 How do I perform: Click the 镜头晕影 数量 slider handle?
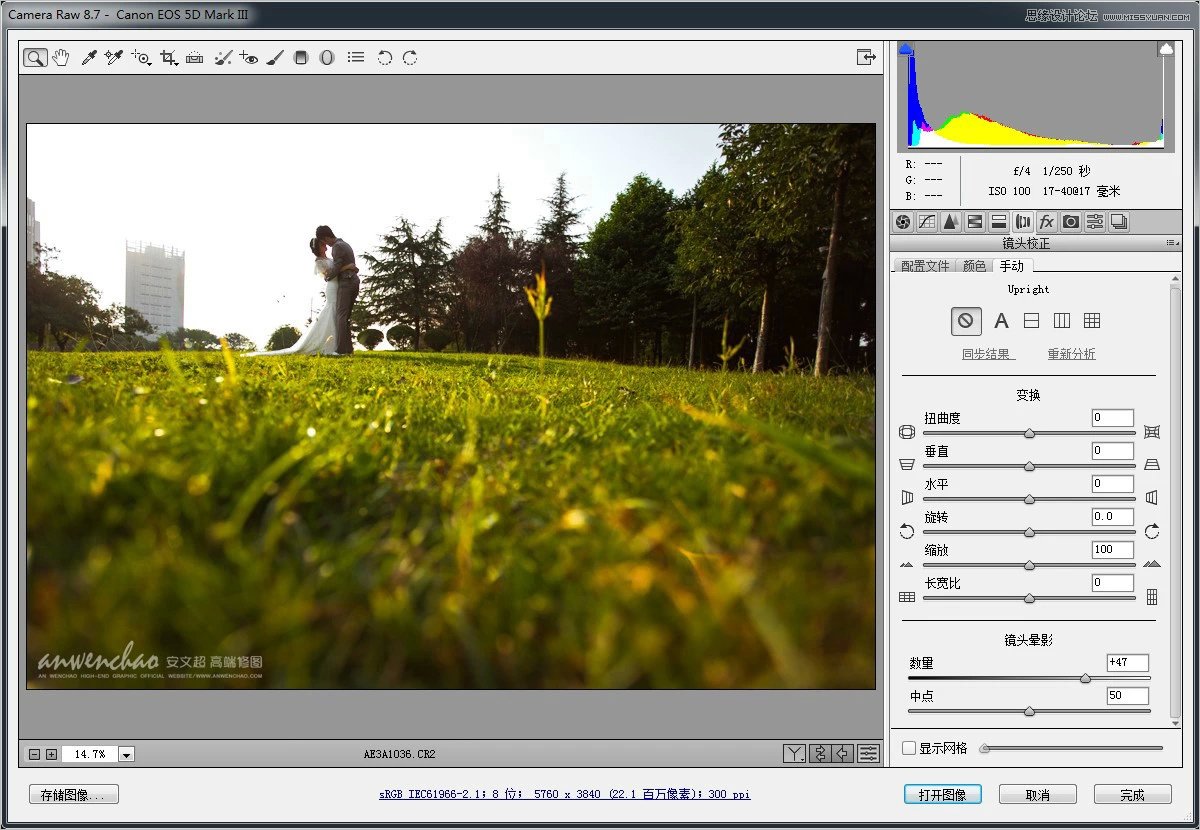1085,679
